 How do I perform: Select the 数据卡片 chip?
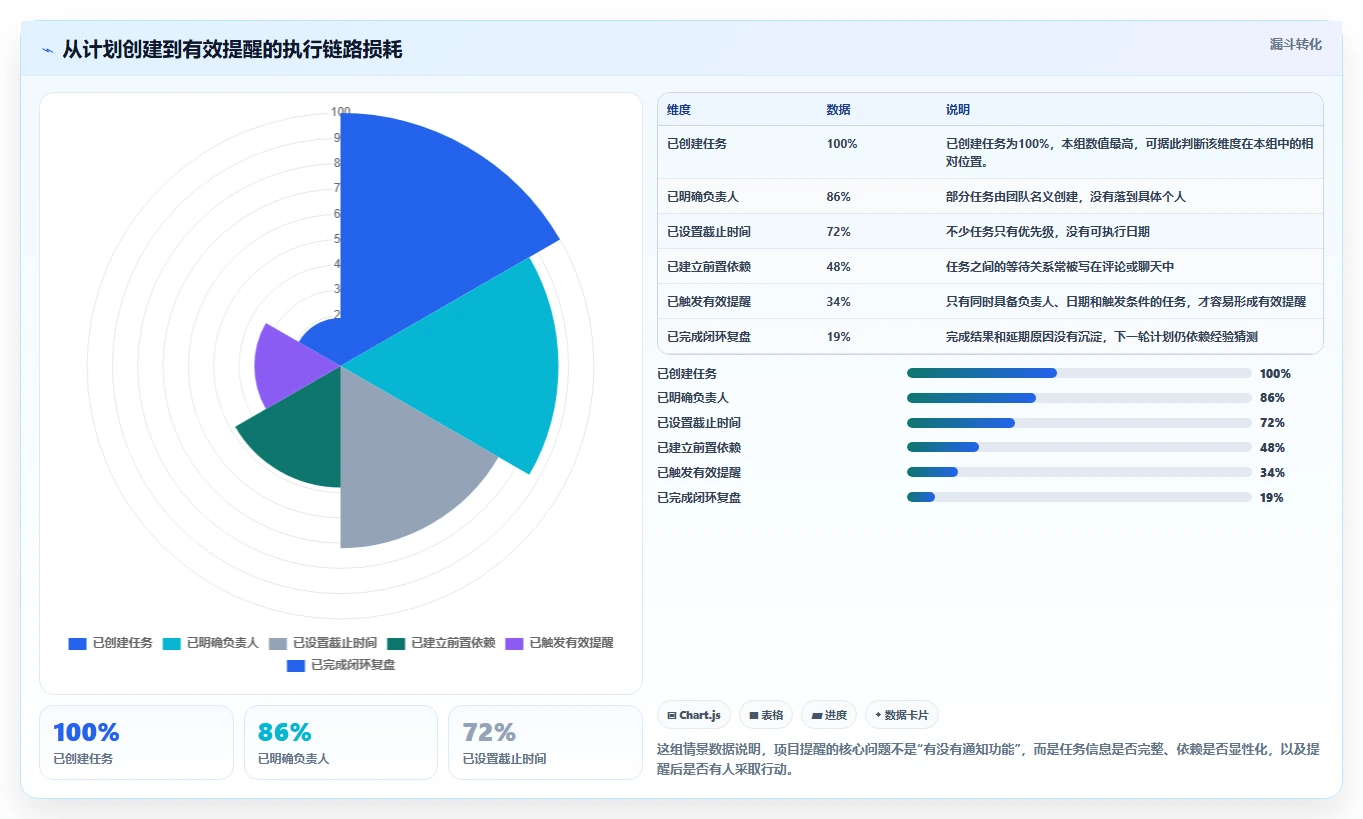[902, 715]
